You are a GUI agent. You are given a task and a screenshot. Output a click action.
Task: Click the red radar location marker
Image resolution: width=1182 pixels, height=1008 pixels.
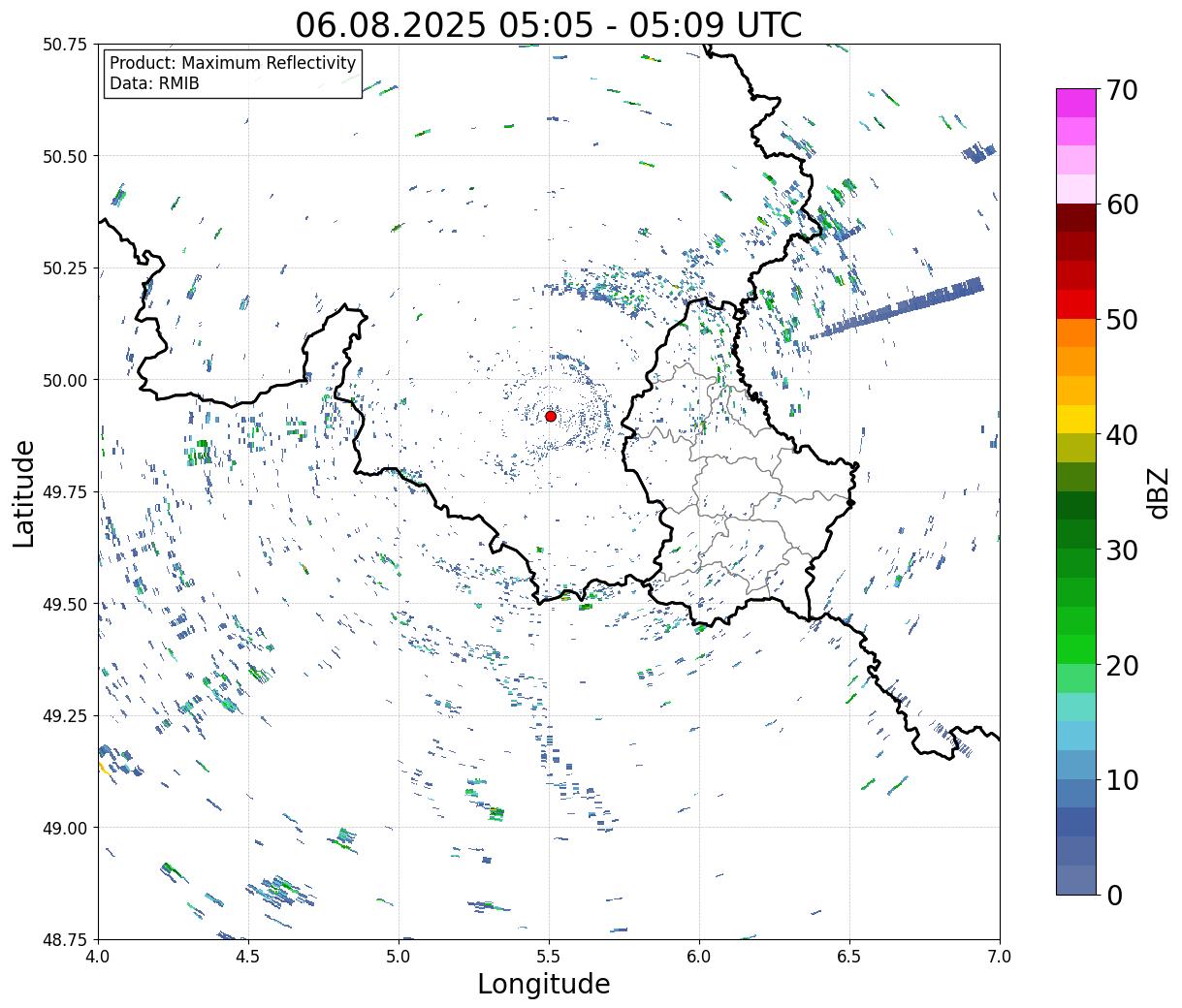pyautogui.click(x=550, y=416)
